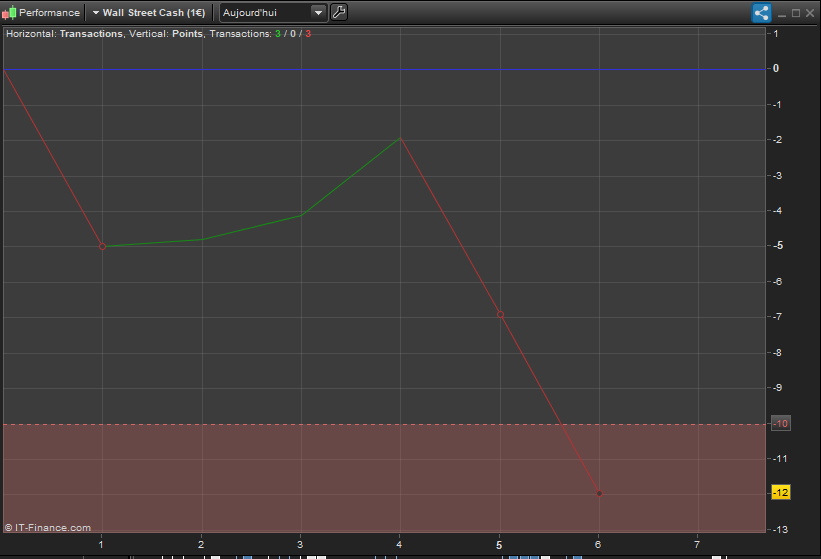Select the data point at transaction 1
This screenshot has width=821, height=559.
[103, 247]
